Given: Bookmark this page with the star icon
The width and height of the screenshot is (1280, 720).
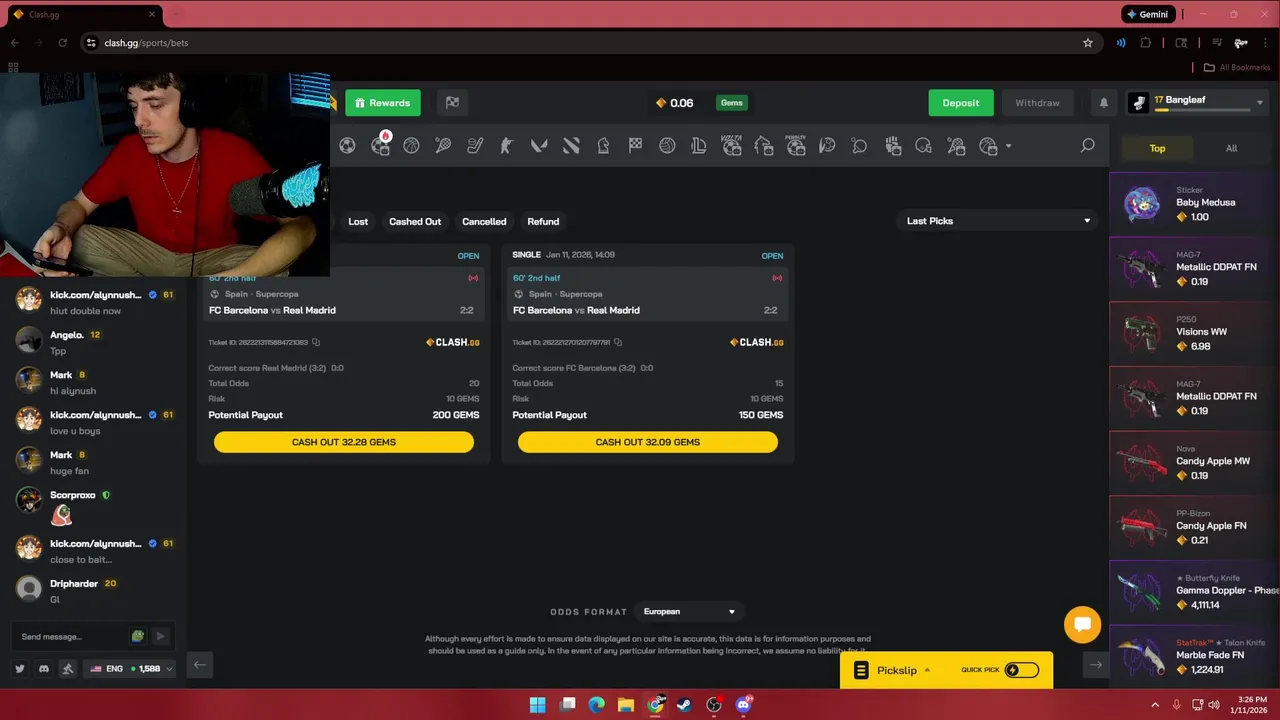Looking at the screenshot, I should pyautogui.click(x=1088, y=43).
